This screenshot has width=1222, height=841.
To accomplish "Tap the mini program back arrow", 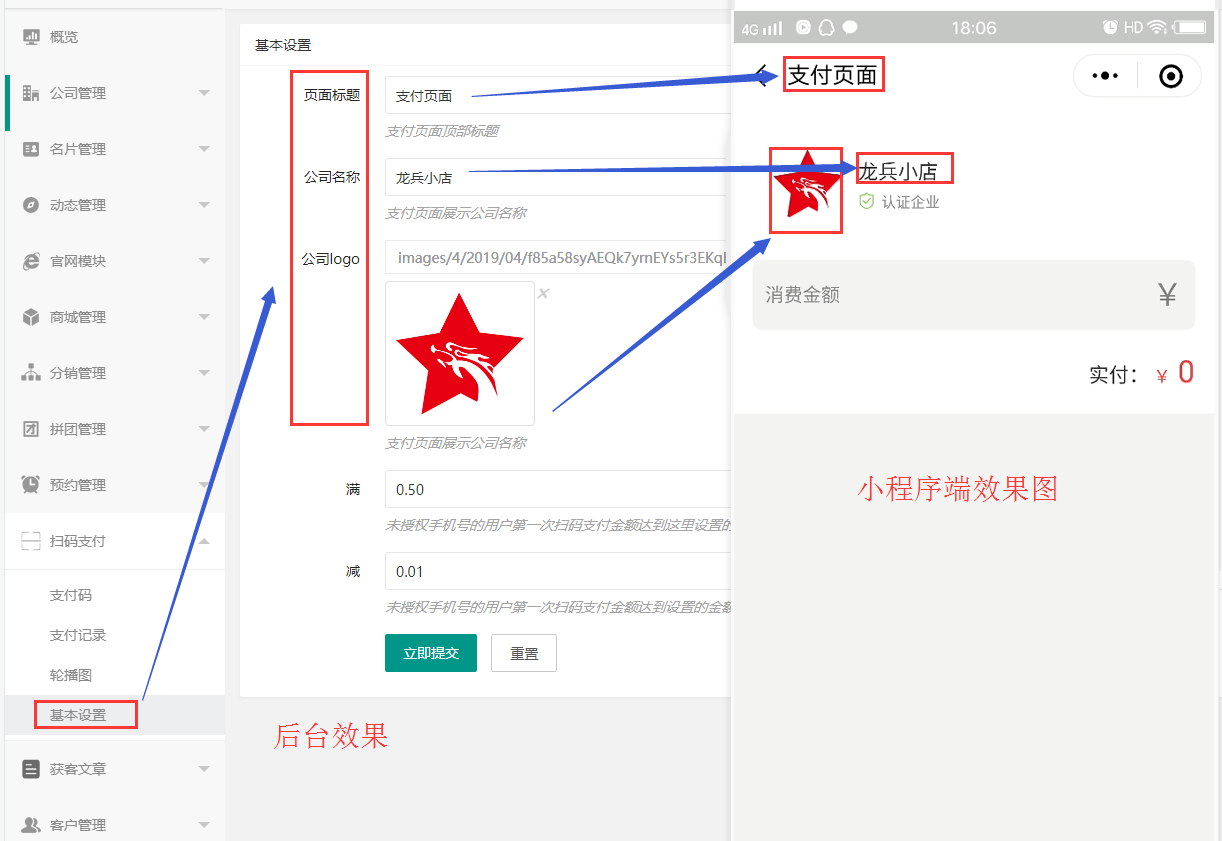I will pyautogui.click(x=762, y=76).
